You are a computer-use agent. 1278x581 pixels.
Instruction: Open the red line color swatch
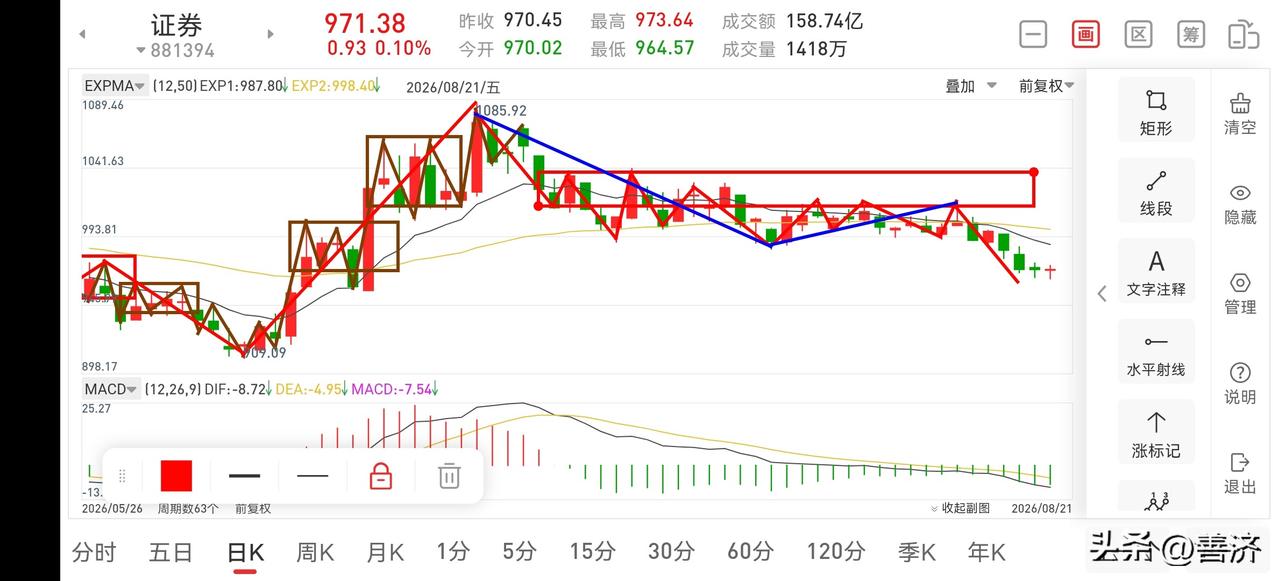coord(176,476)
